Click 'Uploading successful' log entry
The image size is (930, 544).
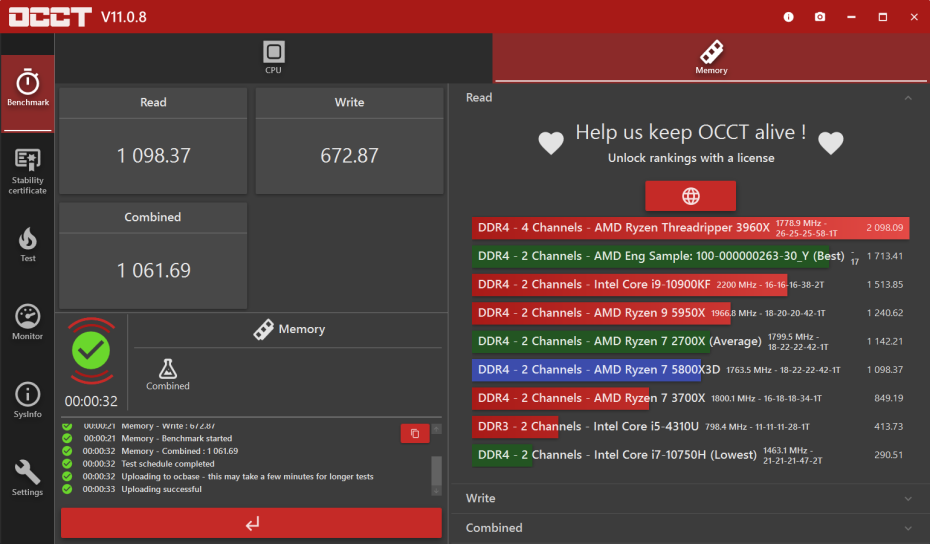(161, 489)
